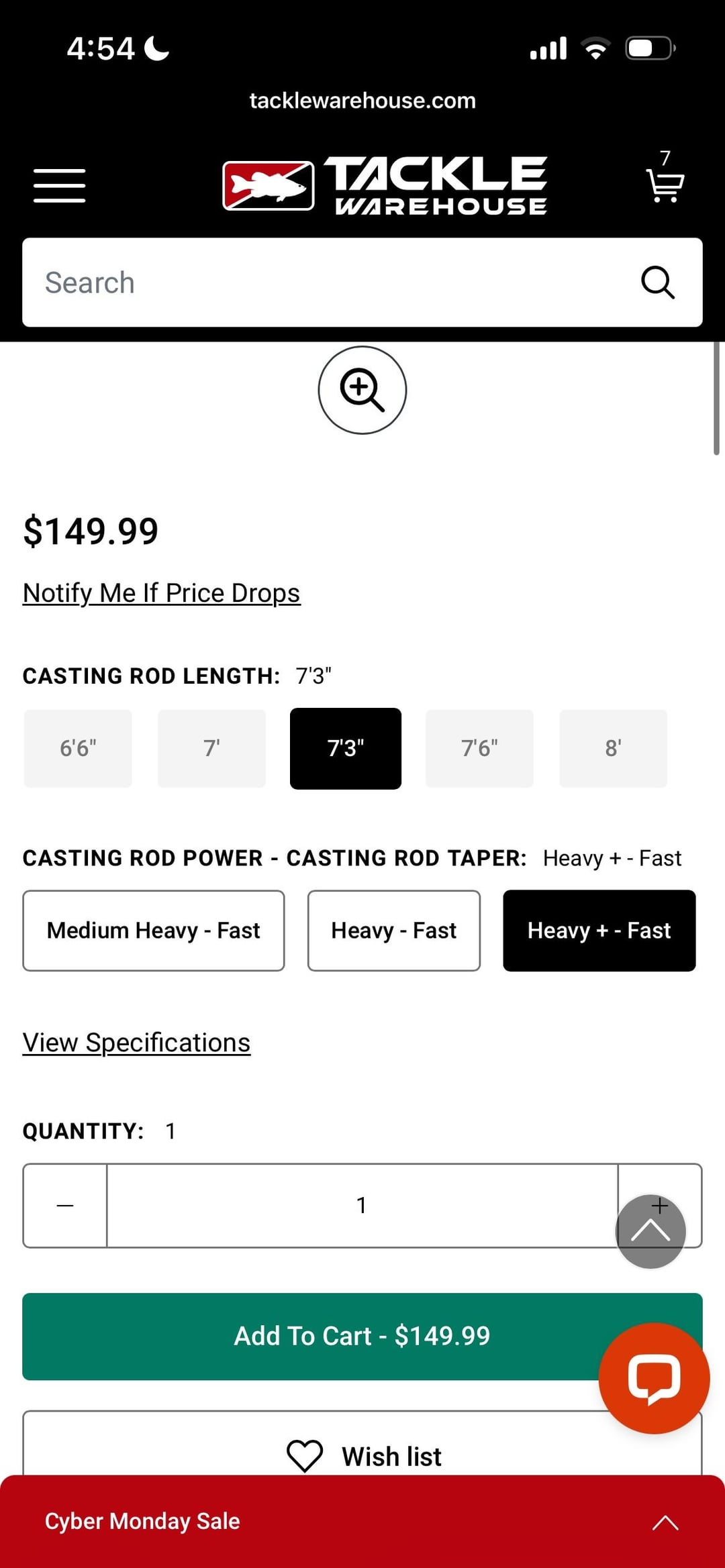Add item to Wish list

point(362,1455)
